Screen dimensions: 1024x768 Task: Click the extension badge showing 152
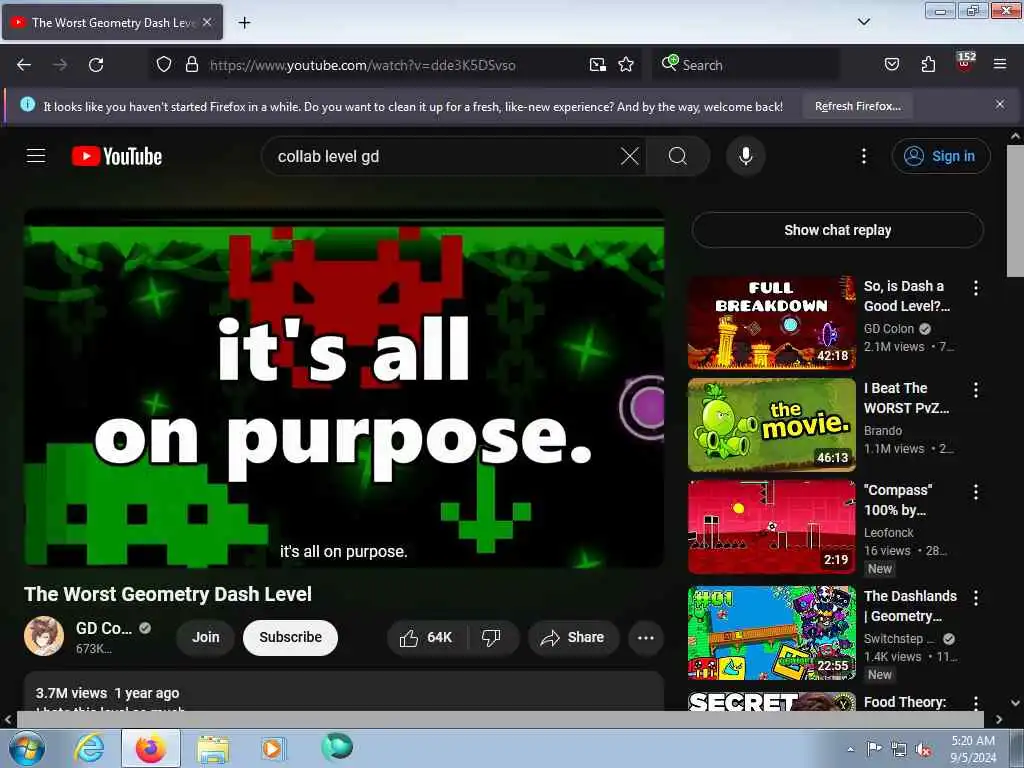pos(965,61)
